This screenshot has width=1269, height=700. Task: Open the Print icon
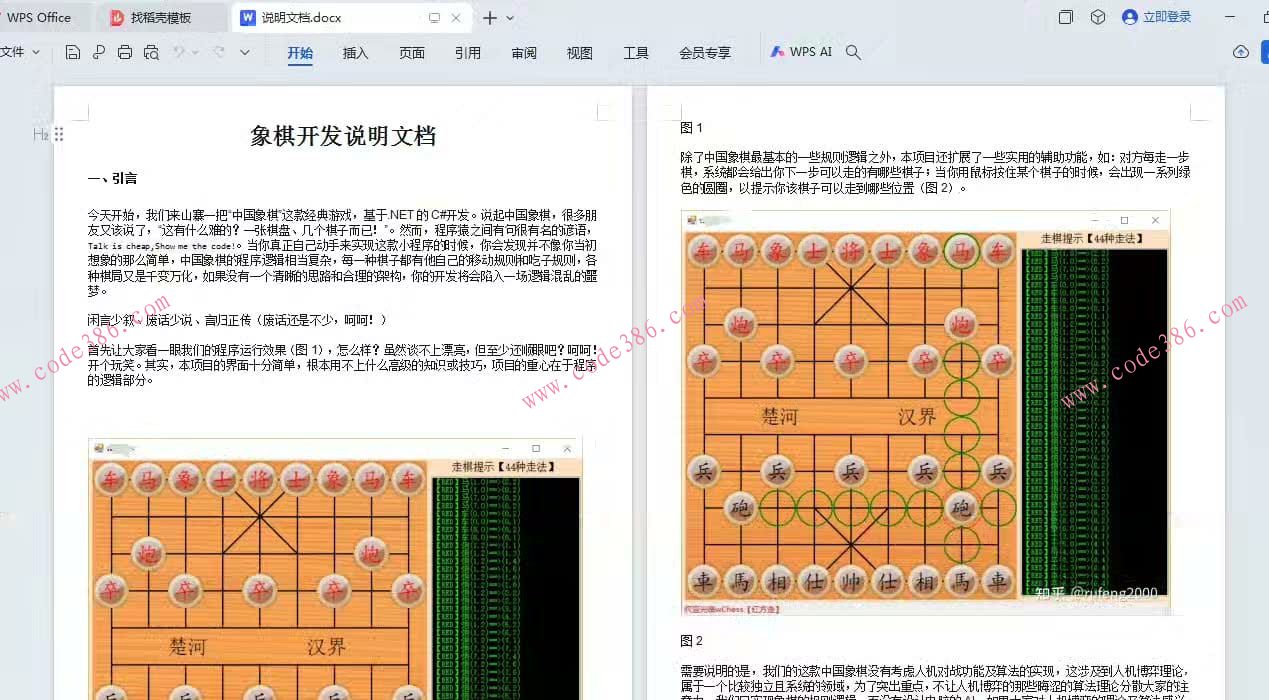click(125, 52)
